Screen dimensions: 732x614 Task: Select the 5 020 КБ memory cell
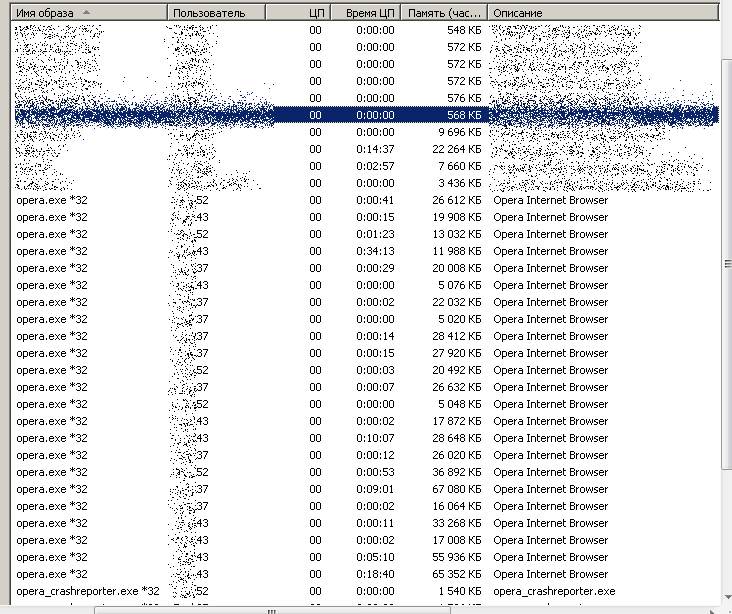tap(460, 319)
